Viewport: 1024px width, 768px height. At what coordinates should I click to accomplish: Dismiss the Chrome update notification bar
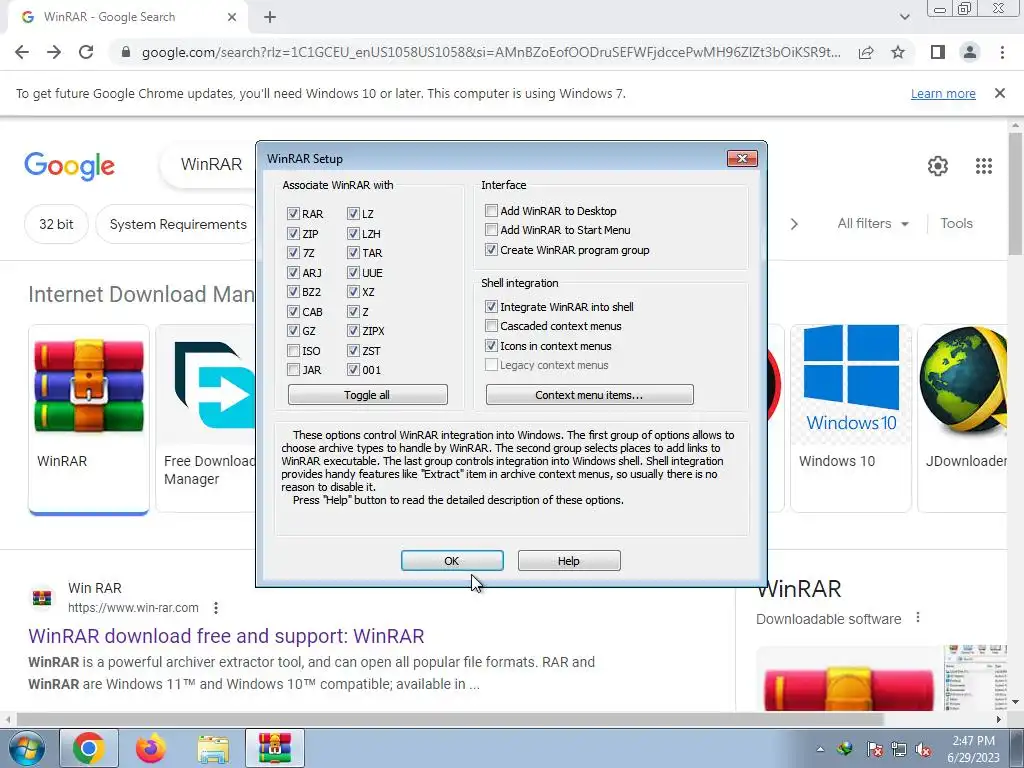1000,93
